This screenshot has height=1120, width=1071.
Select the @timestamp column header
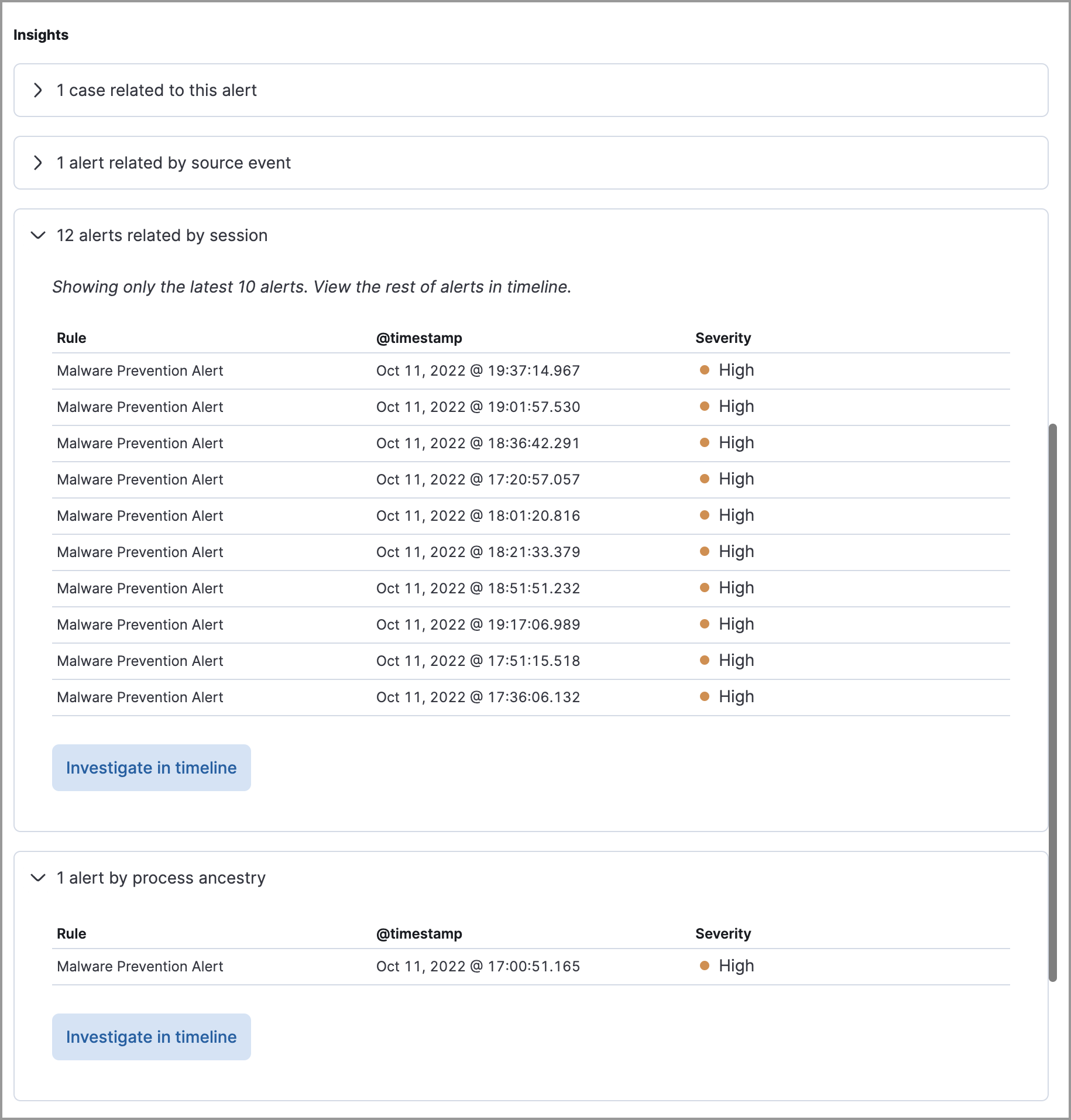(x=419, y=338)
